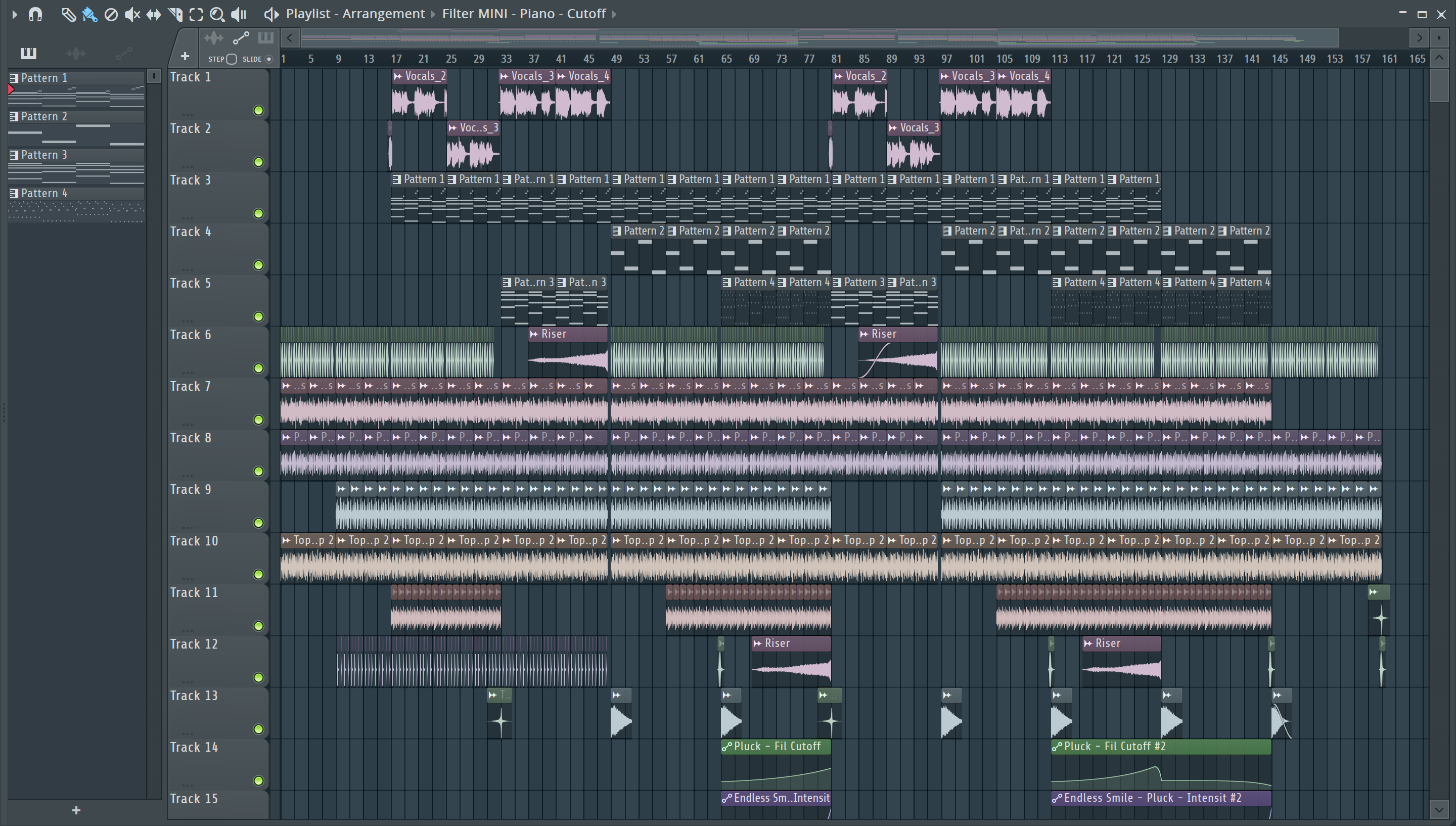1456x826 pixels.
Task: Mute Track 1 with its green light
Action: [x=259, y=111]
